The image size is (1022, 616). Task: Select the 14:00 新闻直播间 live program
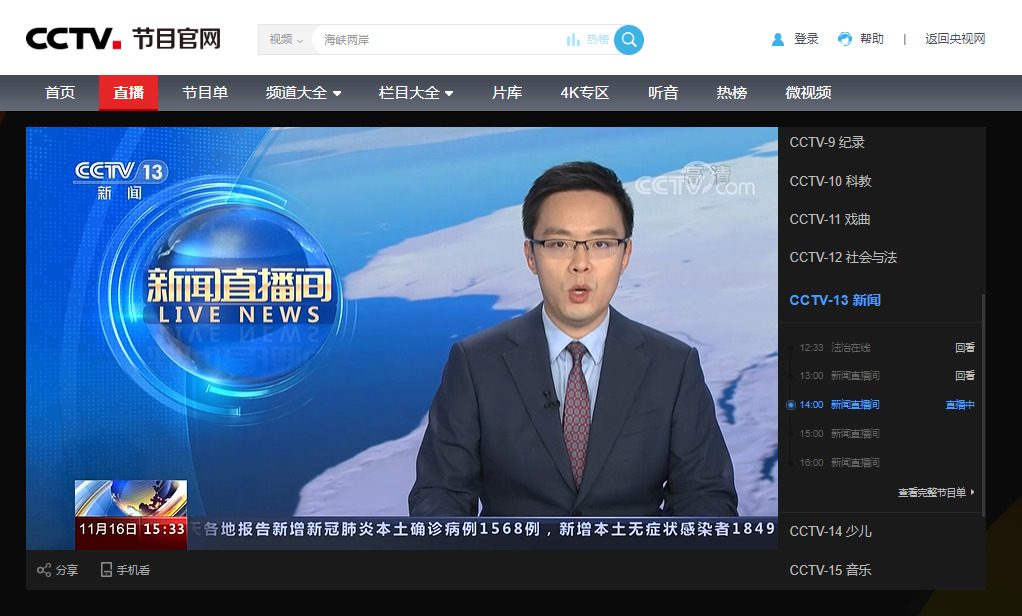click(x=853, y=404)
